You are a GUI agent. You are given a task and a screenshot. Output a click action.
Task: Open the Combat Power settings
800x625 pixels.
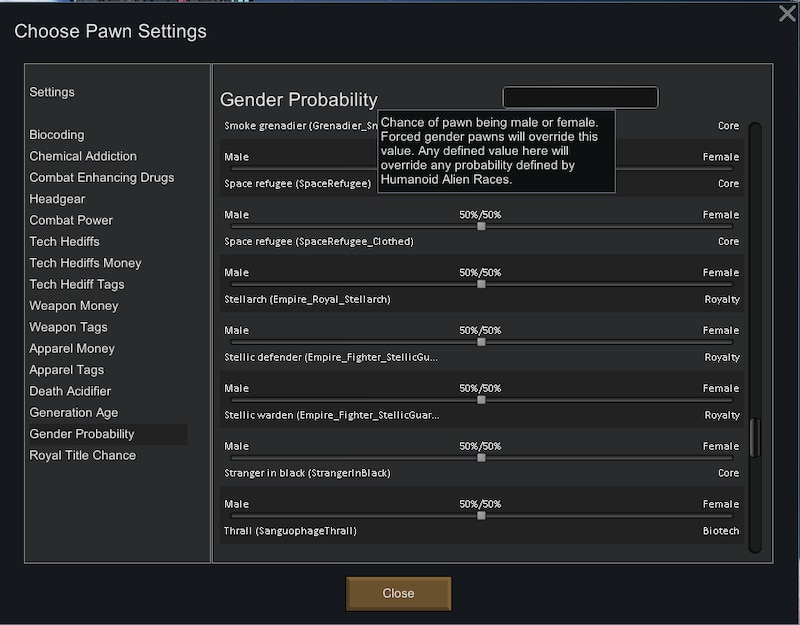coord(71,220)
